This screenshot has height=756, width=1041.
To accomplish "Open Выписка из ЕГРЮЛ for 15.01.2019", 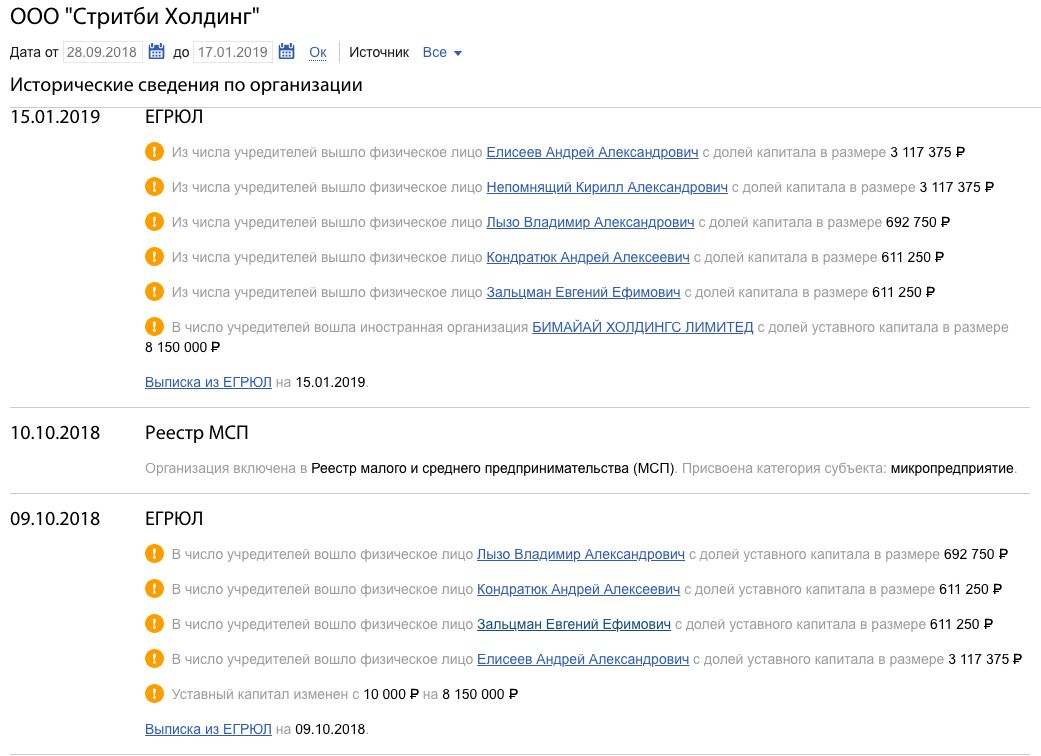I will coord(208,382).
